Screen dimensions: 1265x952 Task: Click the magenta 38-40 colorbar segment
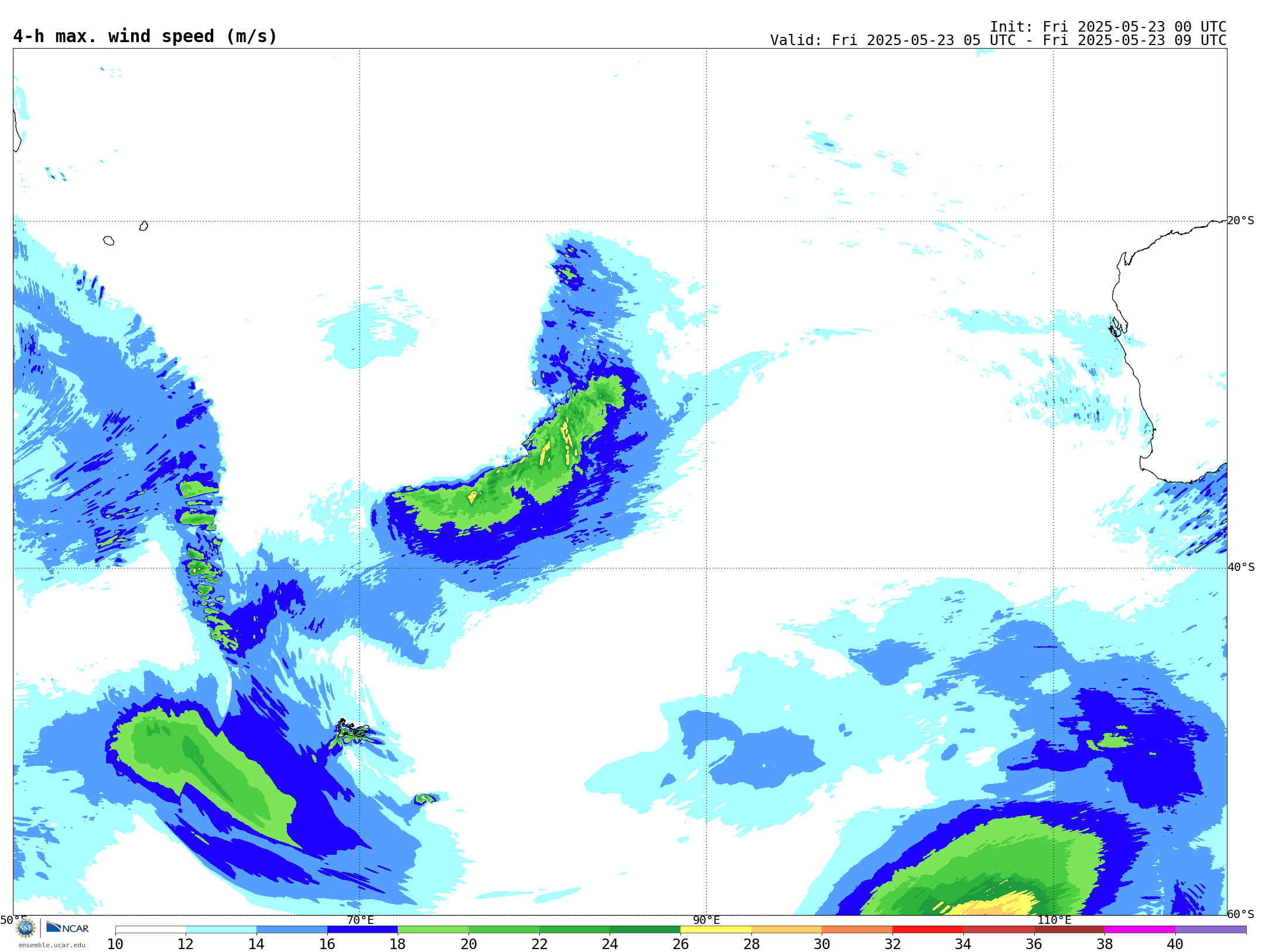[x=1140, y=930]
